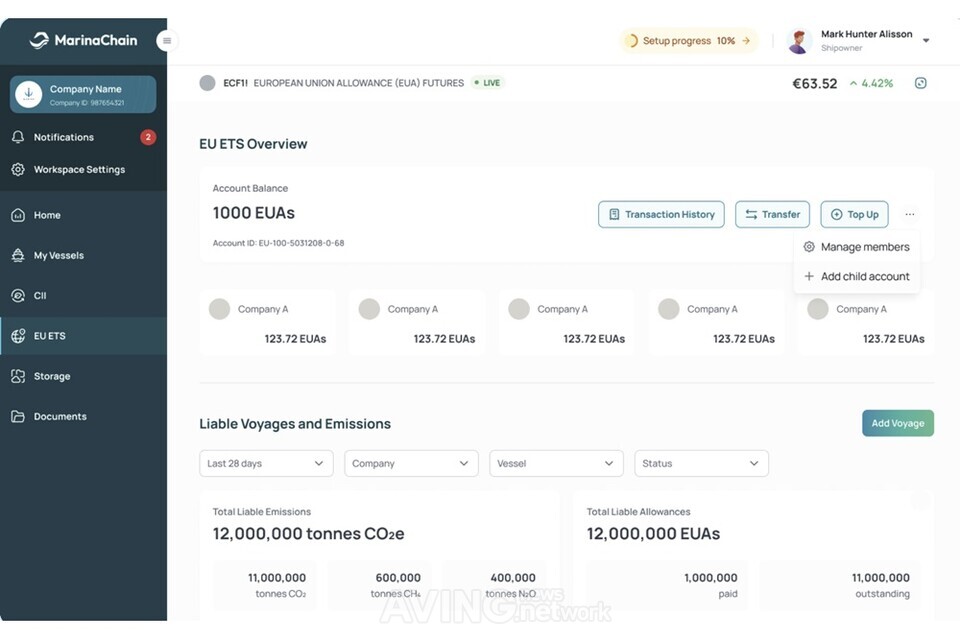This screenshot has width=960, height=639.
Task: Click the 1000 EUAs account balance
Action: (x=253, y=213)
